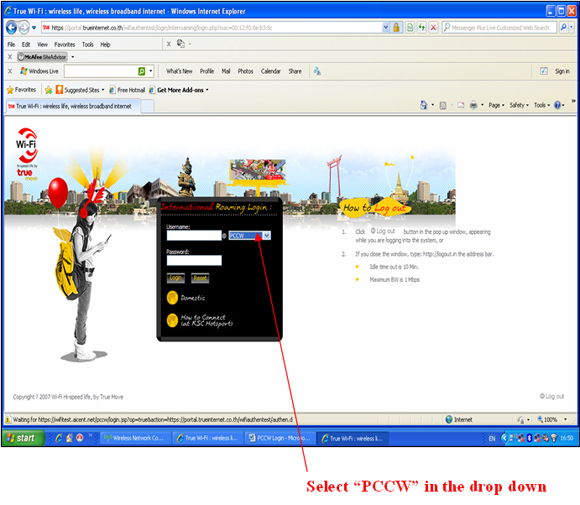Open the Tools menu in menu bar
The width and height of the screenshot is (580, 505).
[88, 44]
